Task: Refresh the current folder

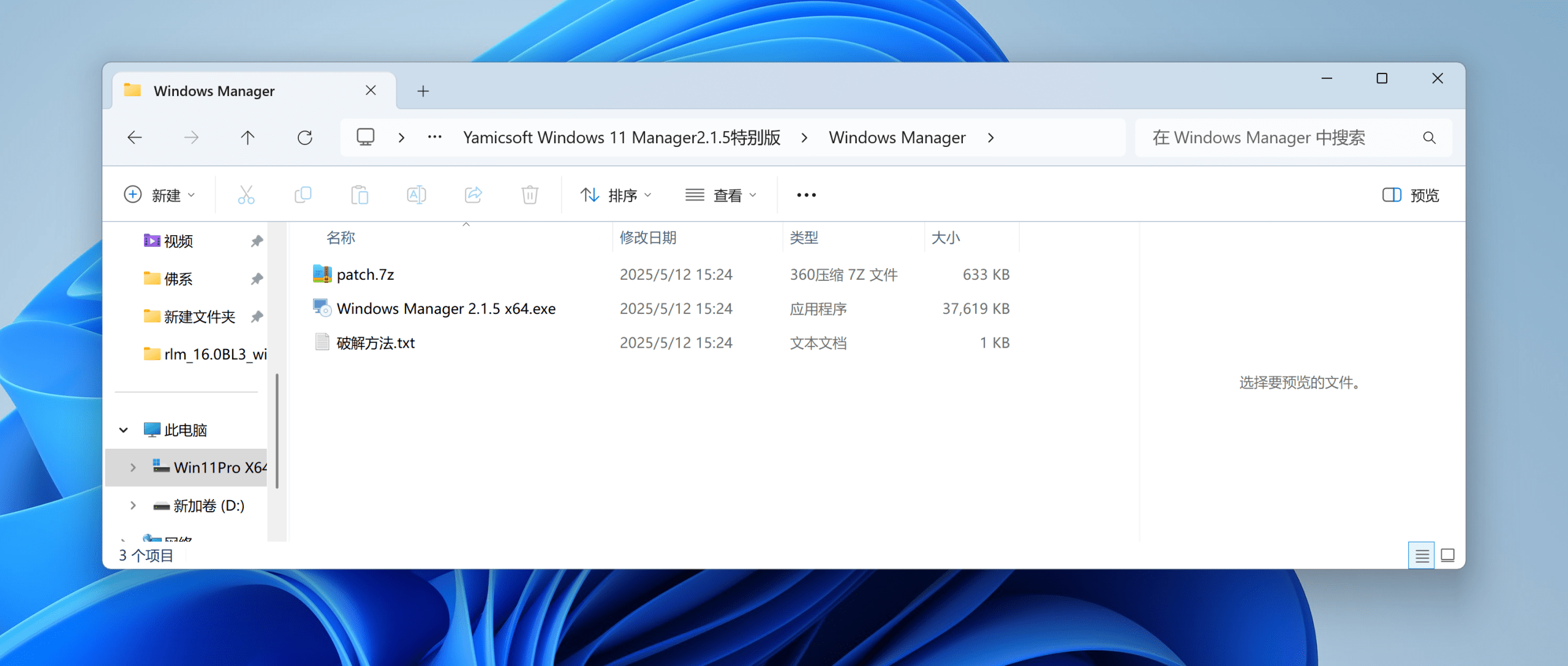Action: point(304,138)
